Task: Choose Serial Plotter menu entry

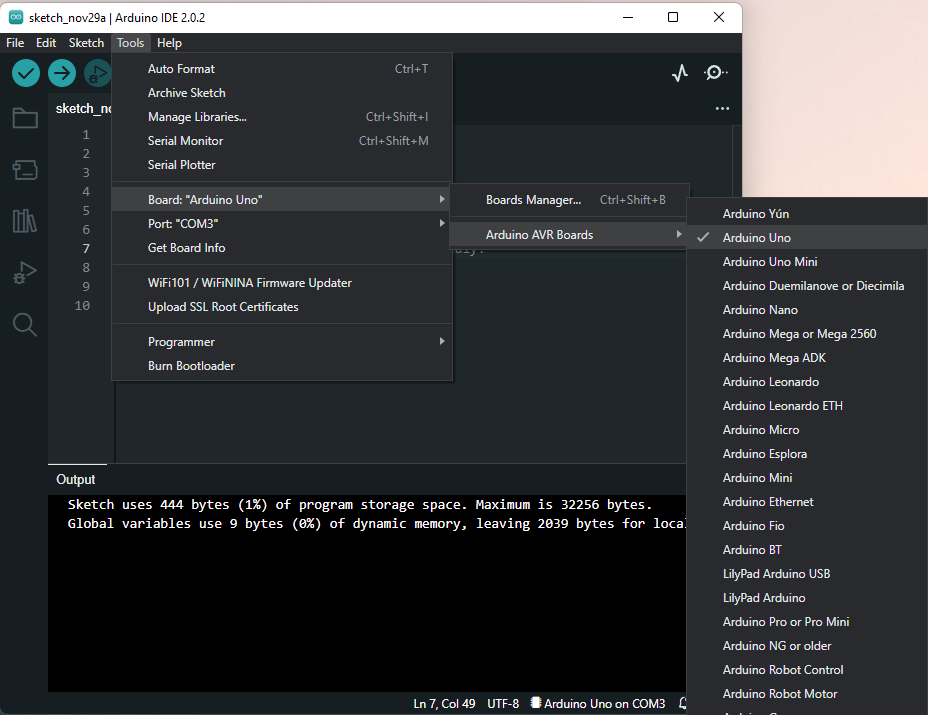Action: point(282,165)
